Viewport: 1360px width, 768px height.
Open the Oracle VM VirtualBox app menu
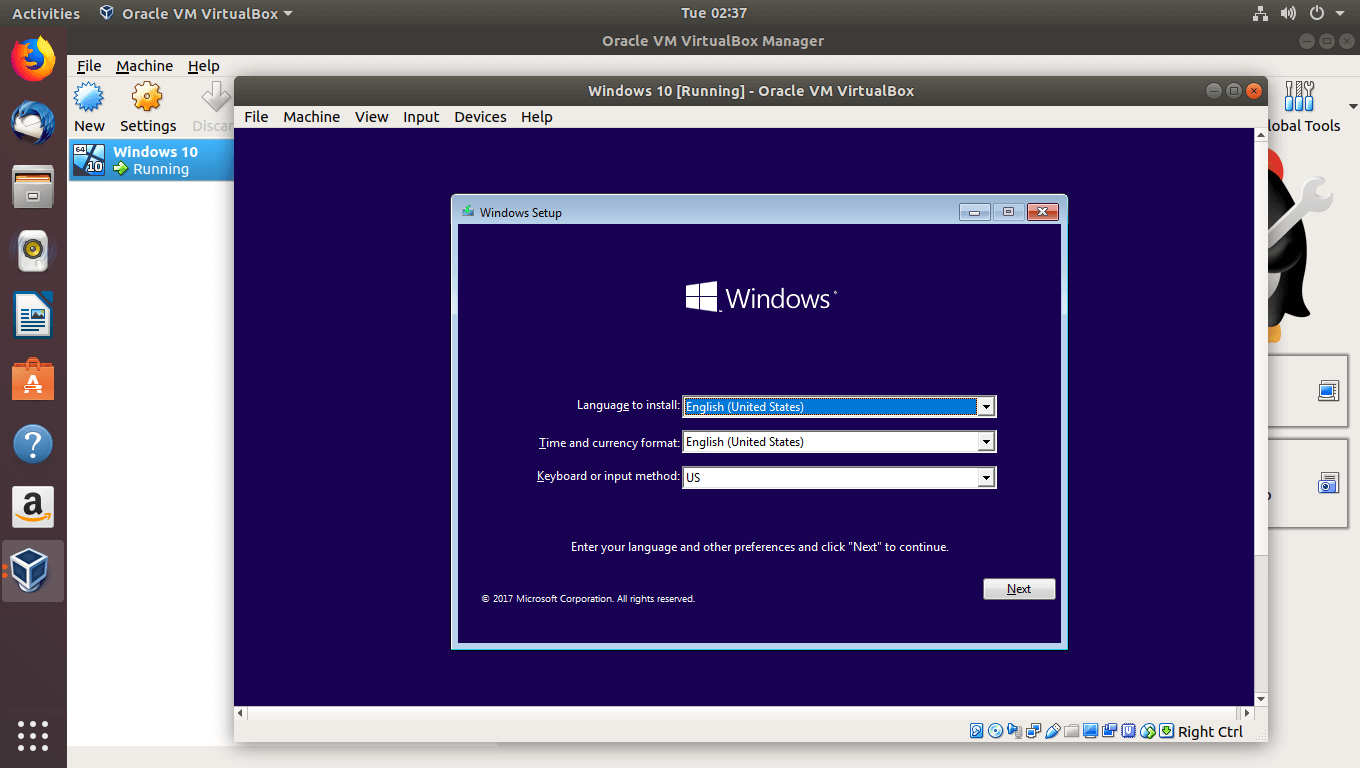197,13
